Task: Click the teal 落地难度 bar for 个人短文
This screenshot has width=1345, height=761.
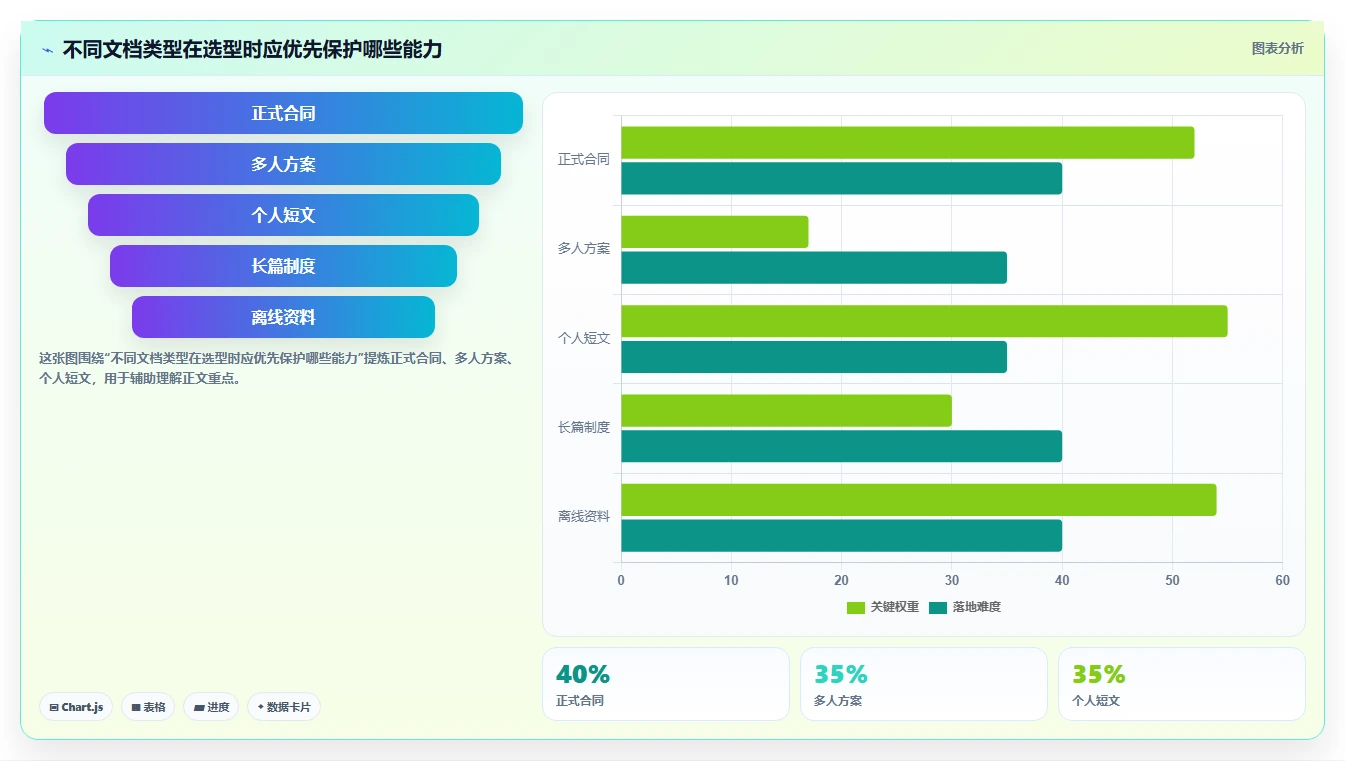Action: pos(814,357)
